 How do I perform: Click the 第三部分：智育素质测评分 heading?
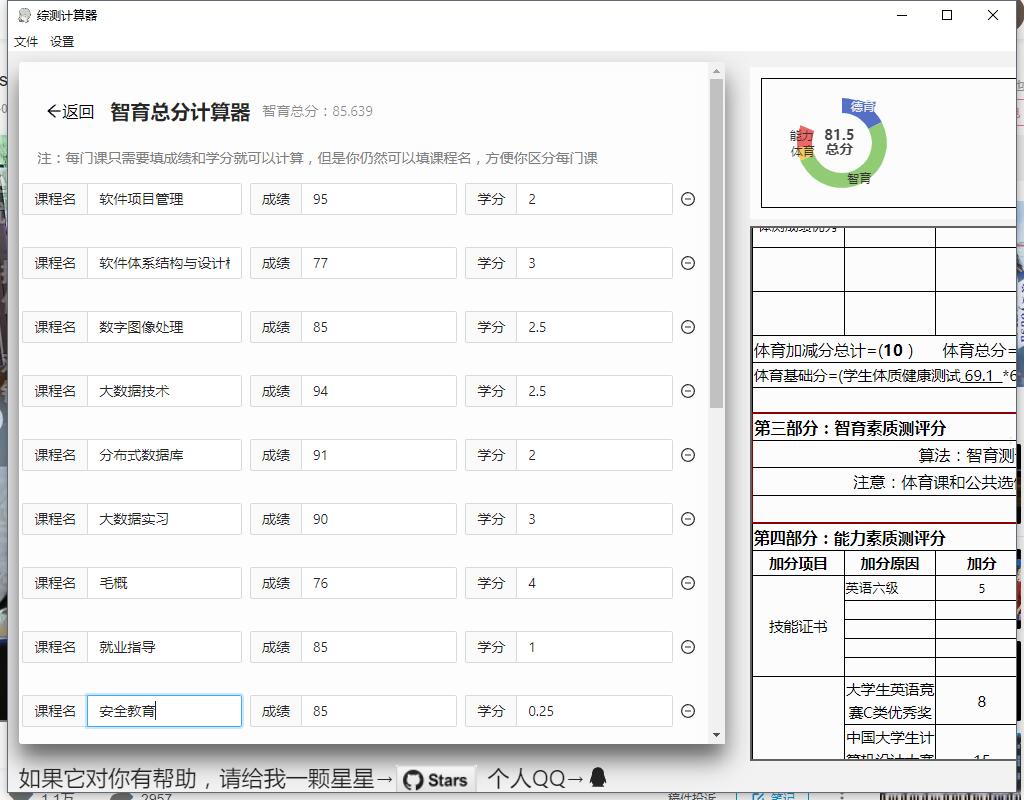[850, 428]
